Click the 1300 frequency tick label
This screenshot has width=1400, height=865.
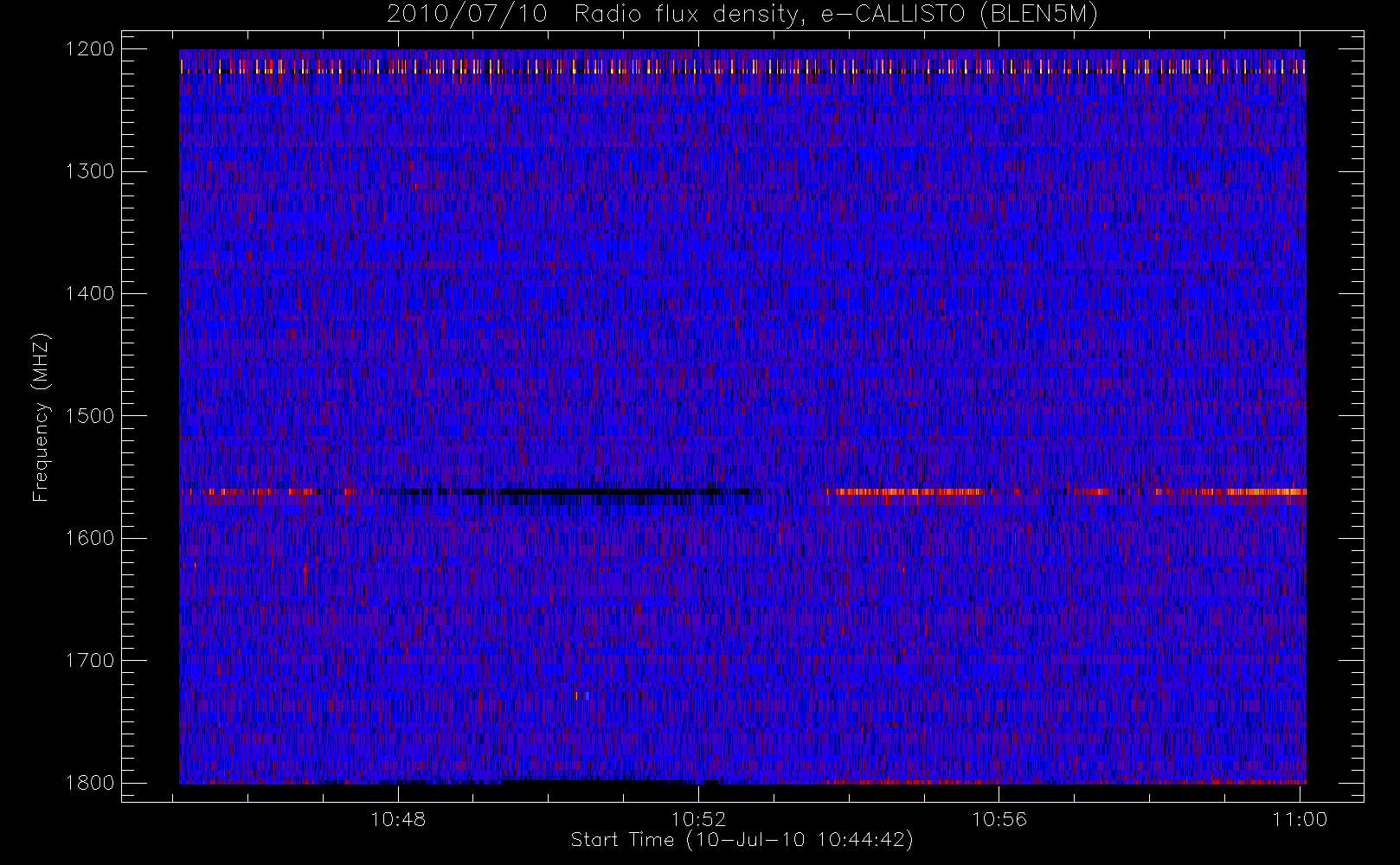click(x=90, y=171)
